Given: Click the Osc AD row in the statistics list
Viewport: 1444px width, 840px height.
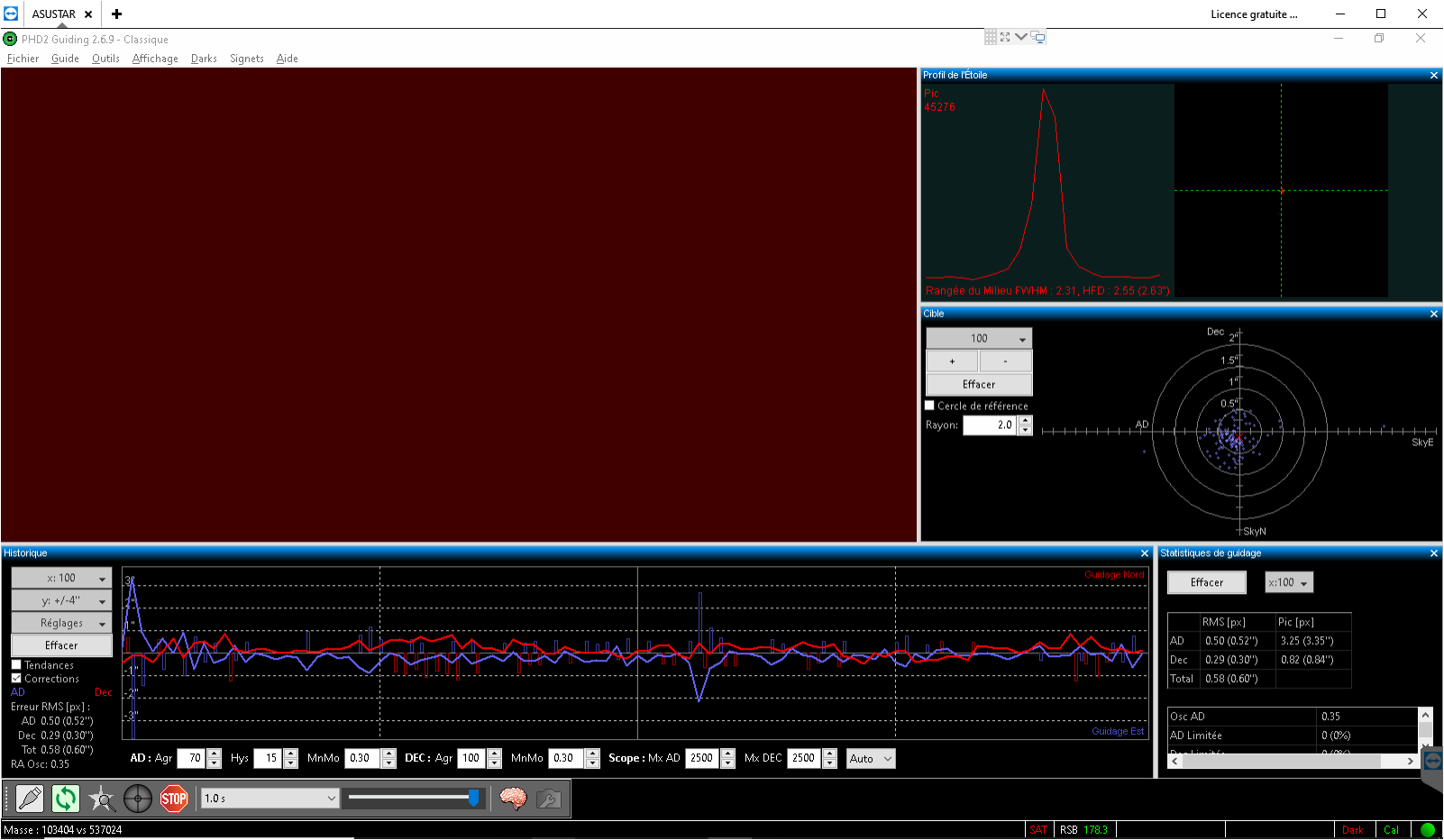Looking at the screenshot, I should coord(1293,717).
